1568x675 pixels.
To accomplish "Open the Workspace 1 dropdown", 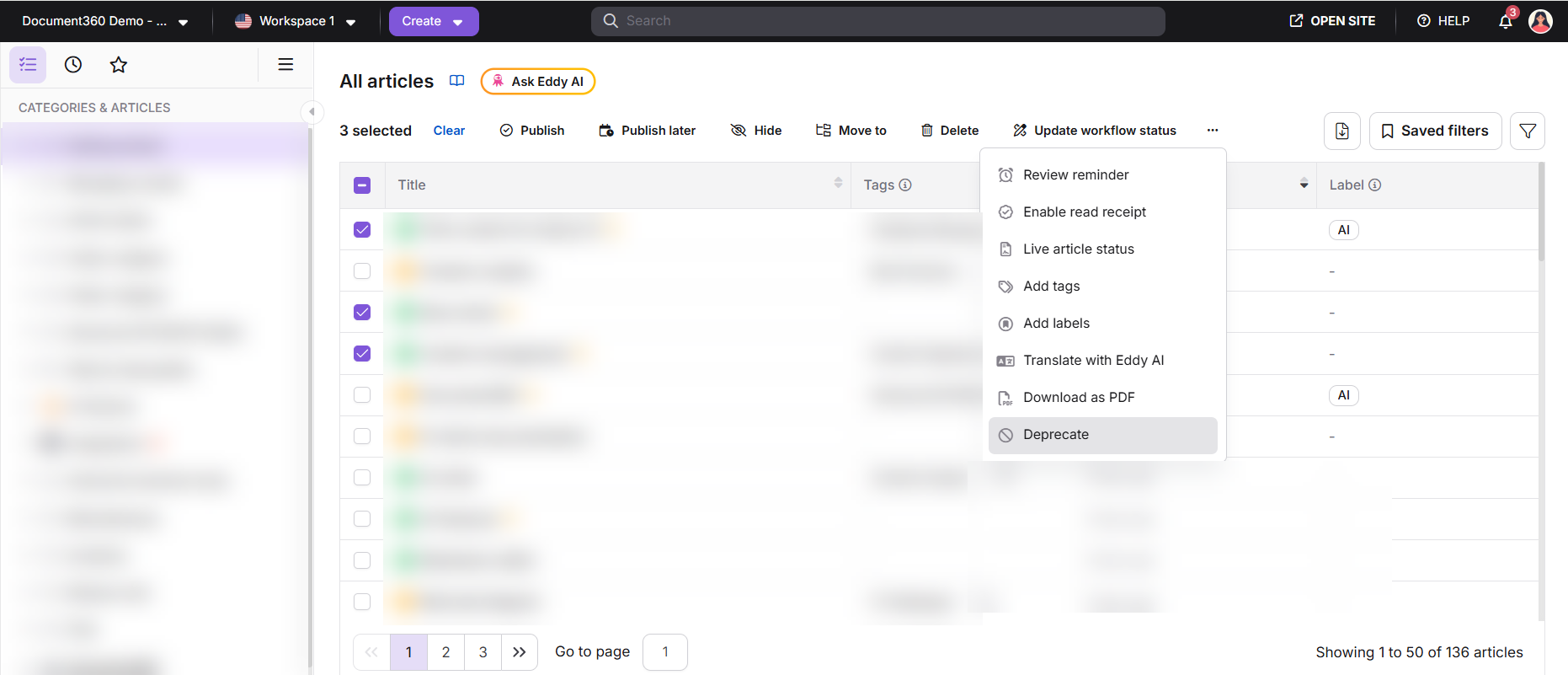I will [x=296, y=21].
